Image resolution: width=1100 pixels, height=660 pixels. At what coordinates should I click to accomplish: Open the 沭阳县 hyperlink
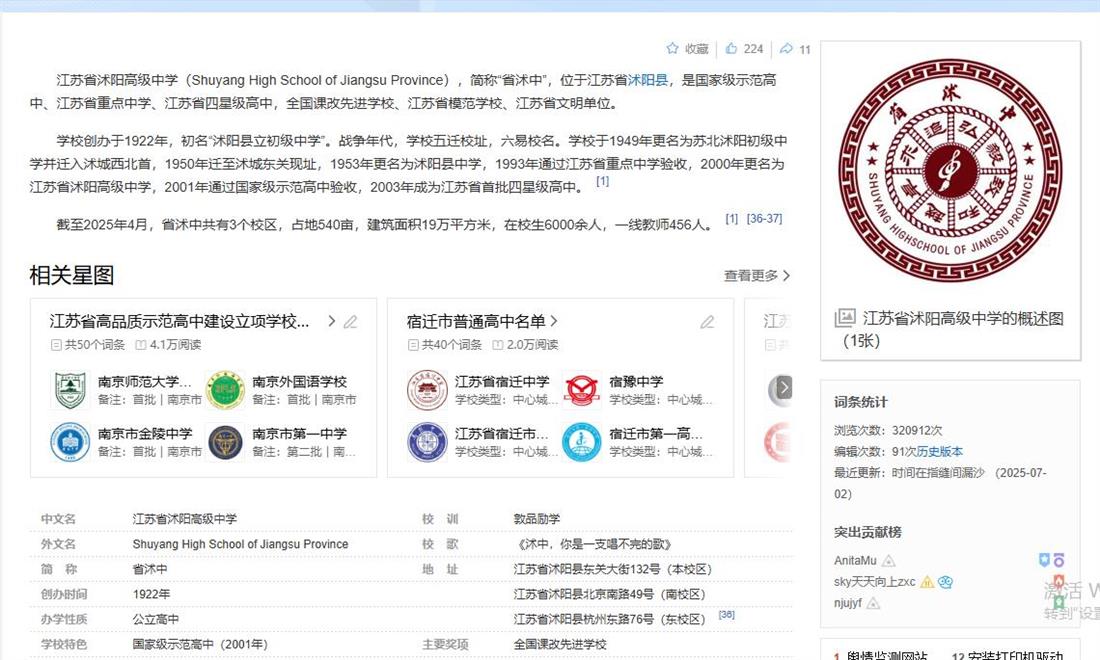pyautogui.click(x=648, y=80)
